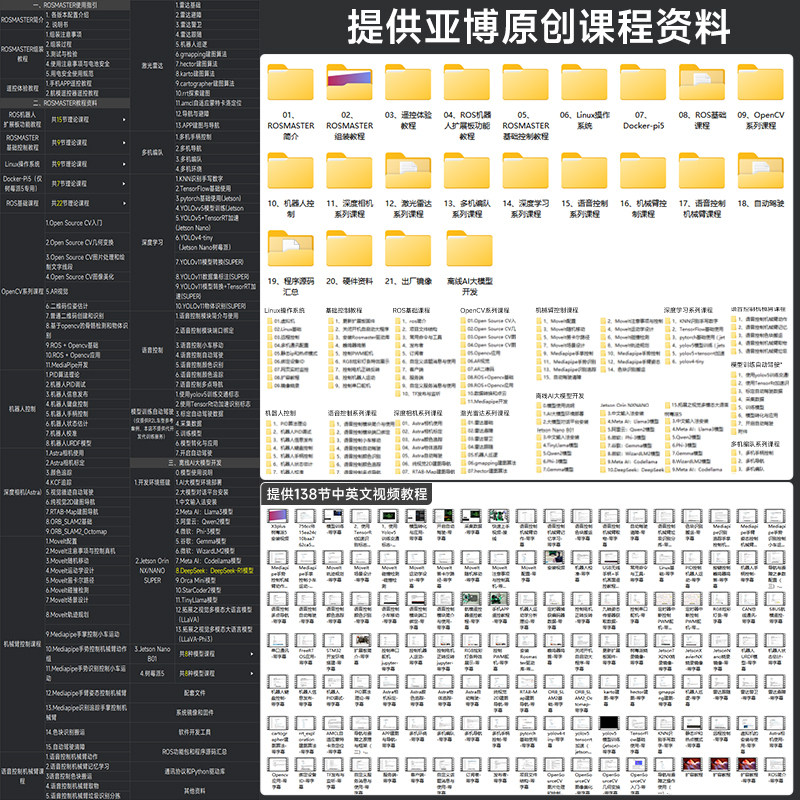Click the 其他资料 row
Viewport: 800px width, 800px height.
[195, 791]
